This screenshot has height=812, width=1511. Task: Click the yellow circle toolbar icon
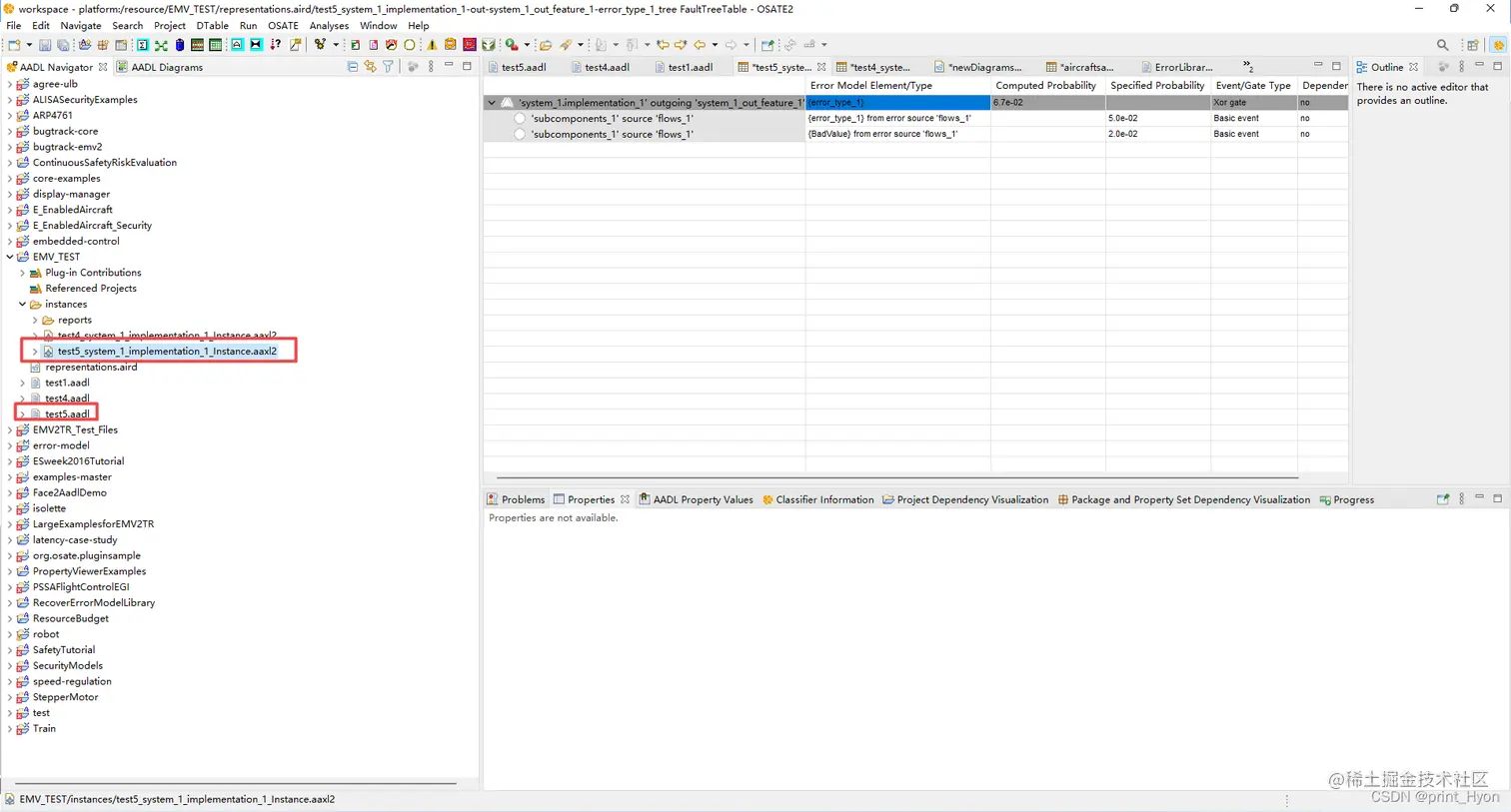tap(409, 45)
